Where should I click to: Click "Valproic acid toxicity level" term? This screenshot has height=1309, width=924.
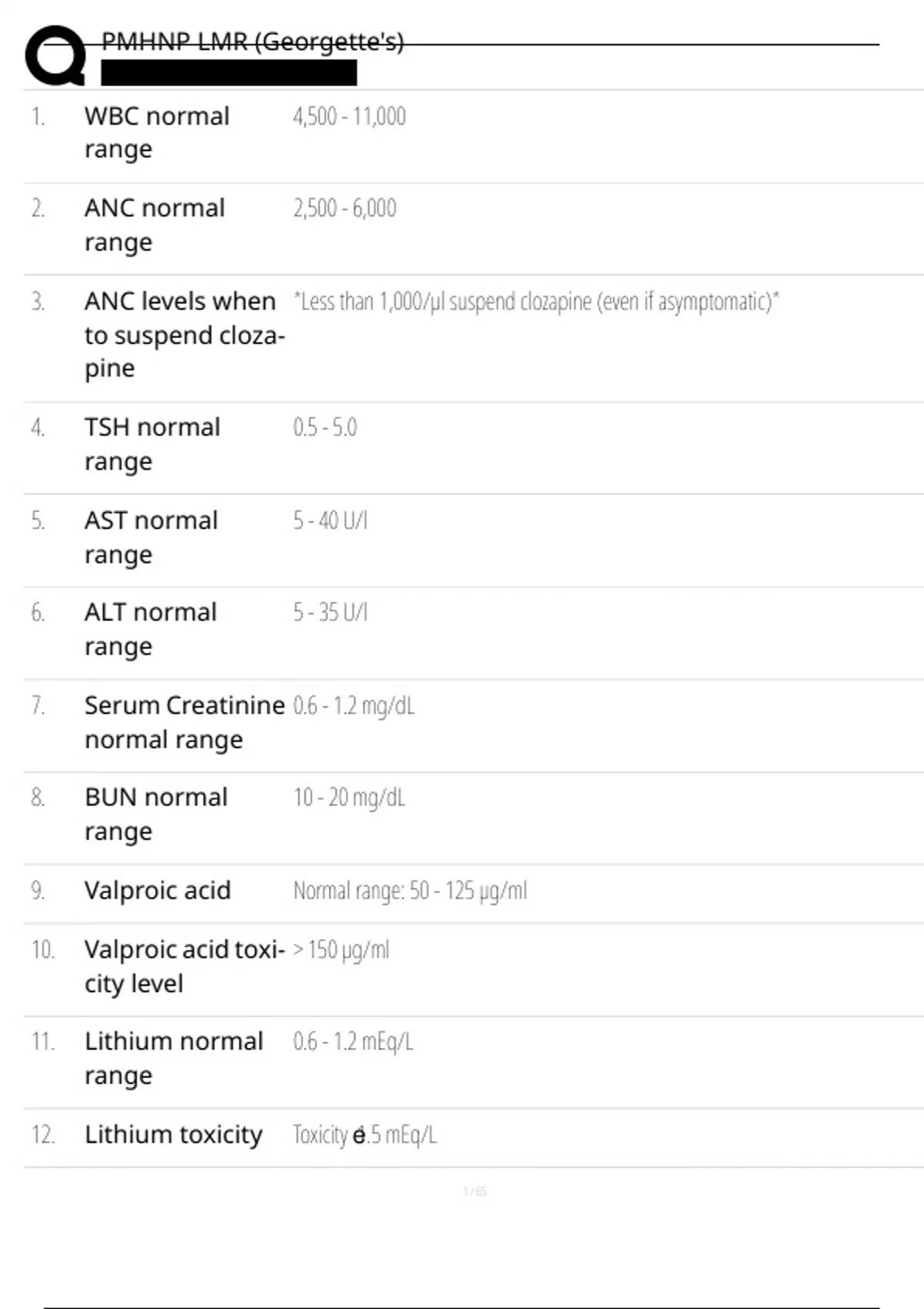coord(184,966)
